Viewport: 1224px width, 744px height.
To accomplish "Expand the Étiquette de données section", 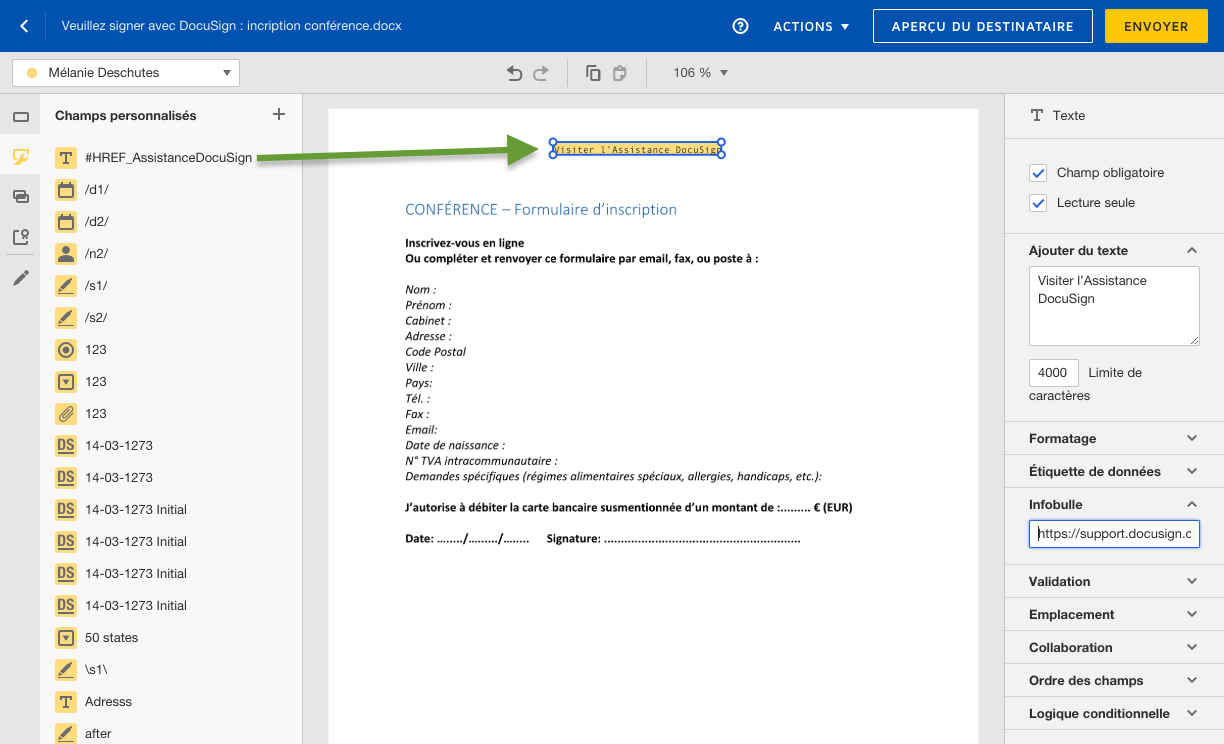I will (x=1191, y=472).
